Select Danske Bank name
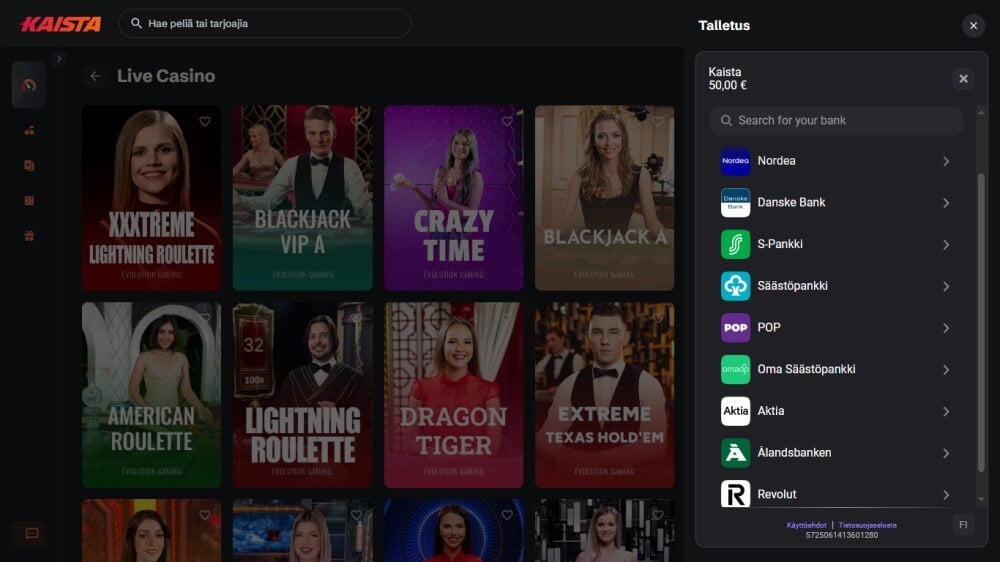1000x562 pixels. click(x=791, y=202)
